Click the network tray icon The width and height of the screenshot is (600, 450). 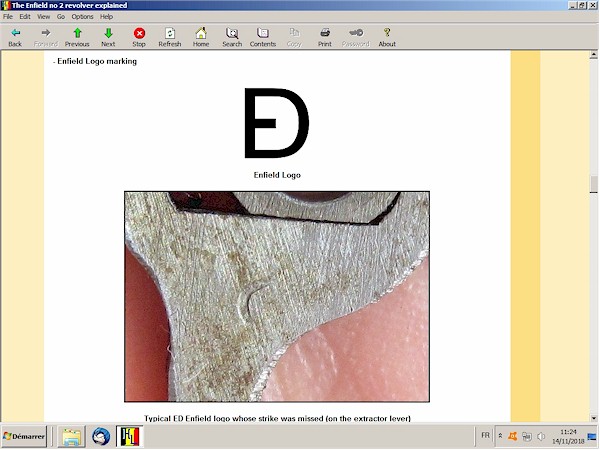[527, 436]
